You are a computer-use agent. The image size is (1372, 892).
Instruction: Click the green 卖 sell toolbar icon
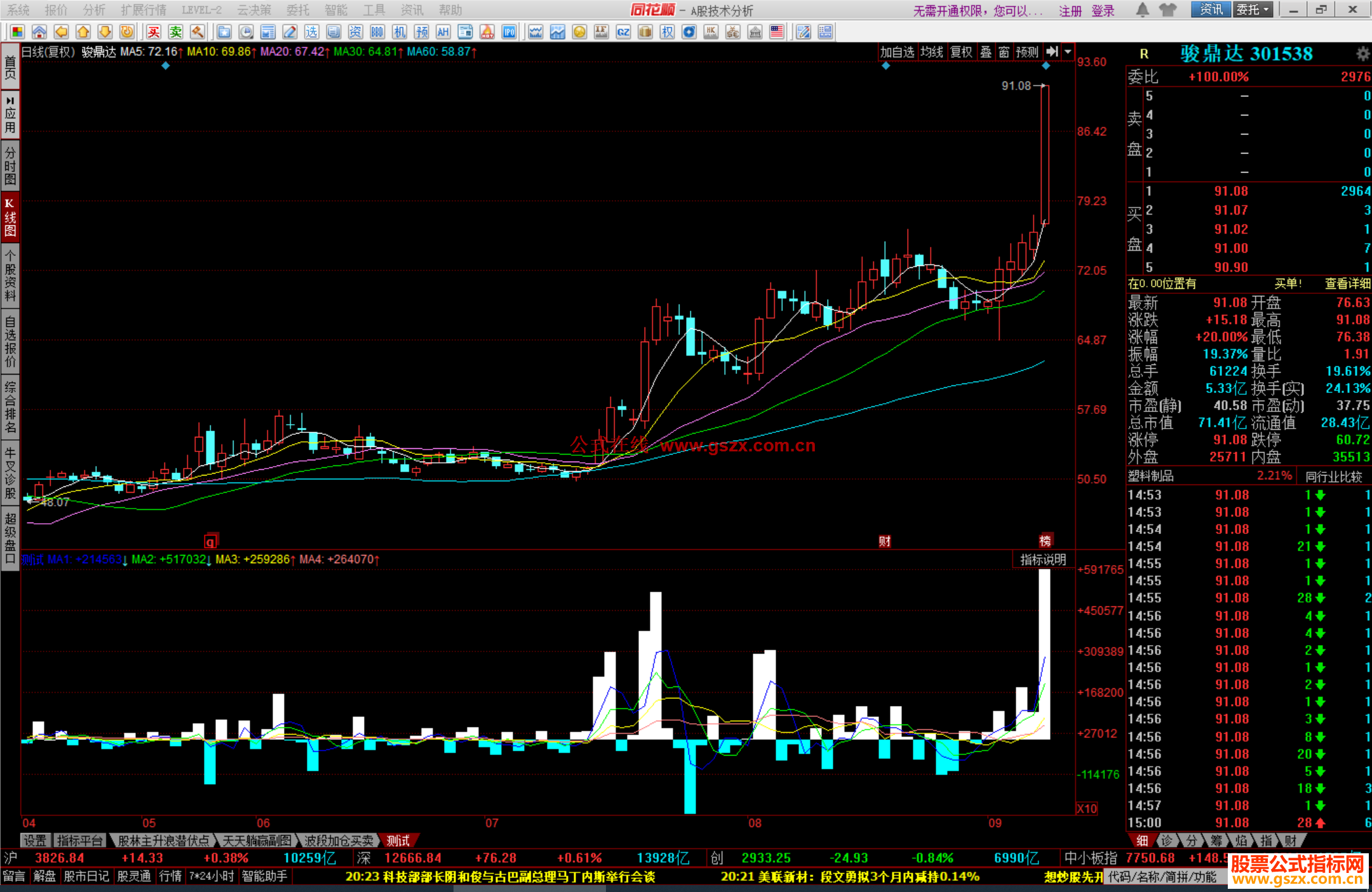176,32
